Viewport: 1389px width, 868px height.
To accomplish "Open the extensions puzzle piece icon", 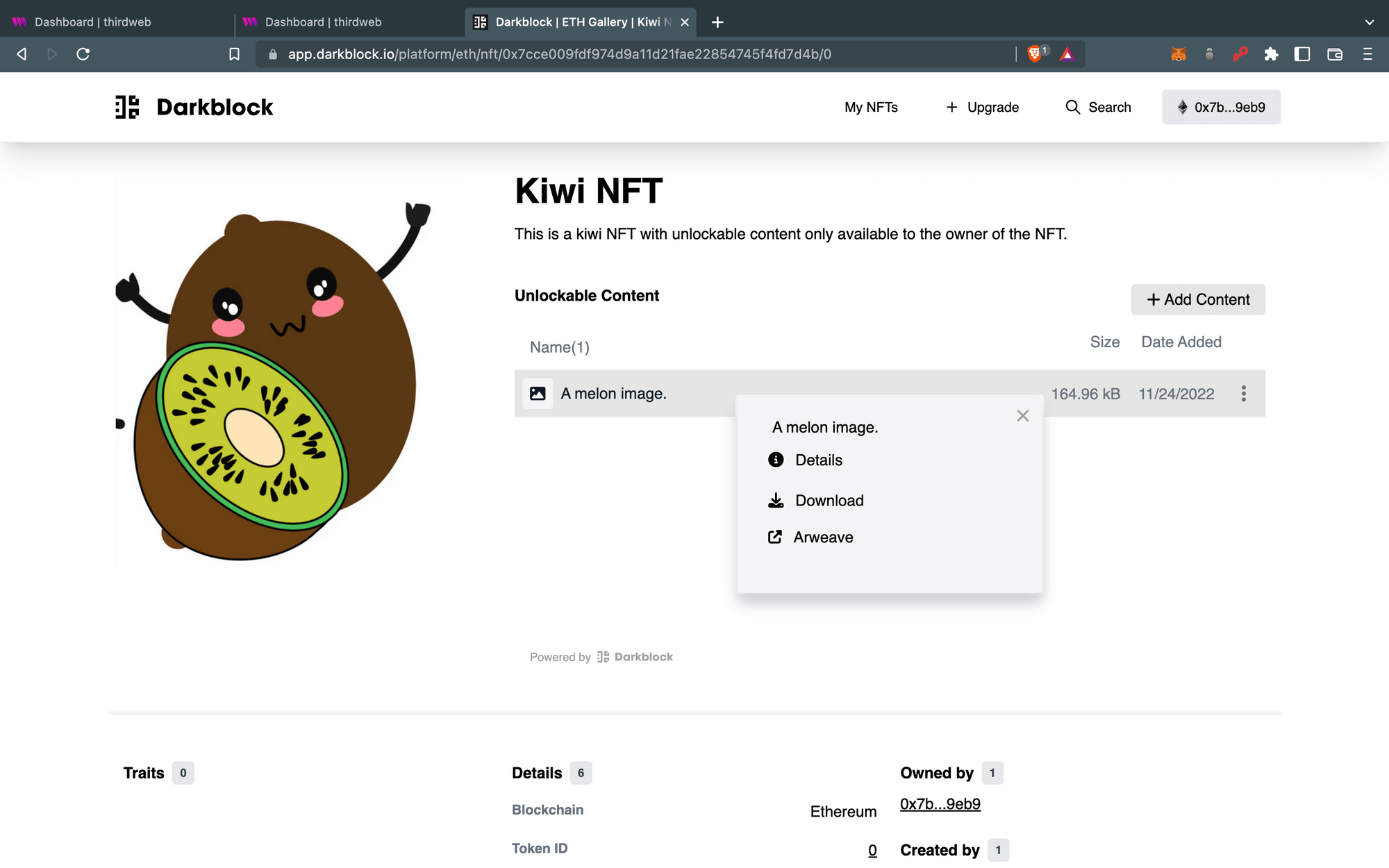I will point(1271,54).
